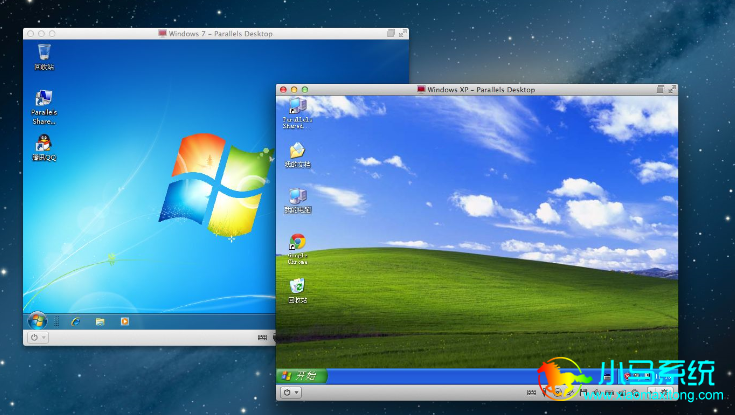
Task: Launch Internet Explorer from Windows 7 taskbar
Action: (x=75, y=322)
